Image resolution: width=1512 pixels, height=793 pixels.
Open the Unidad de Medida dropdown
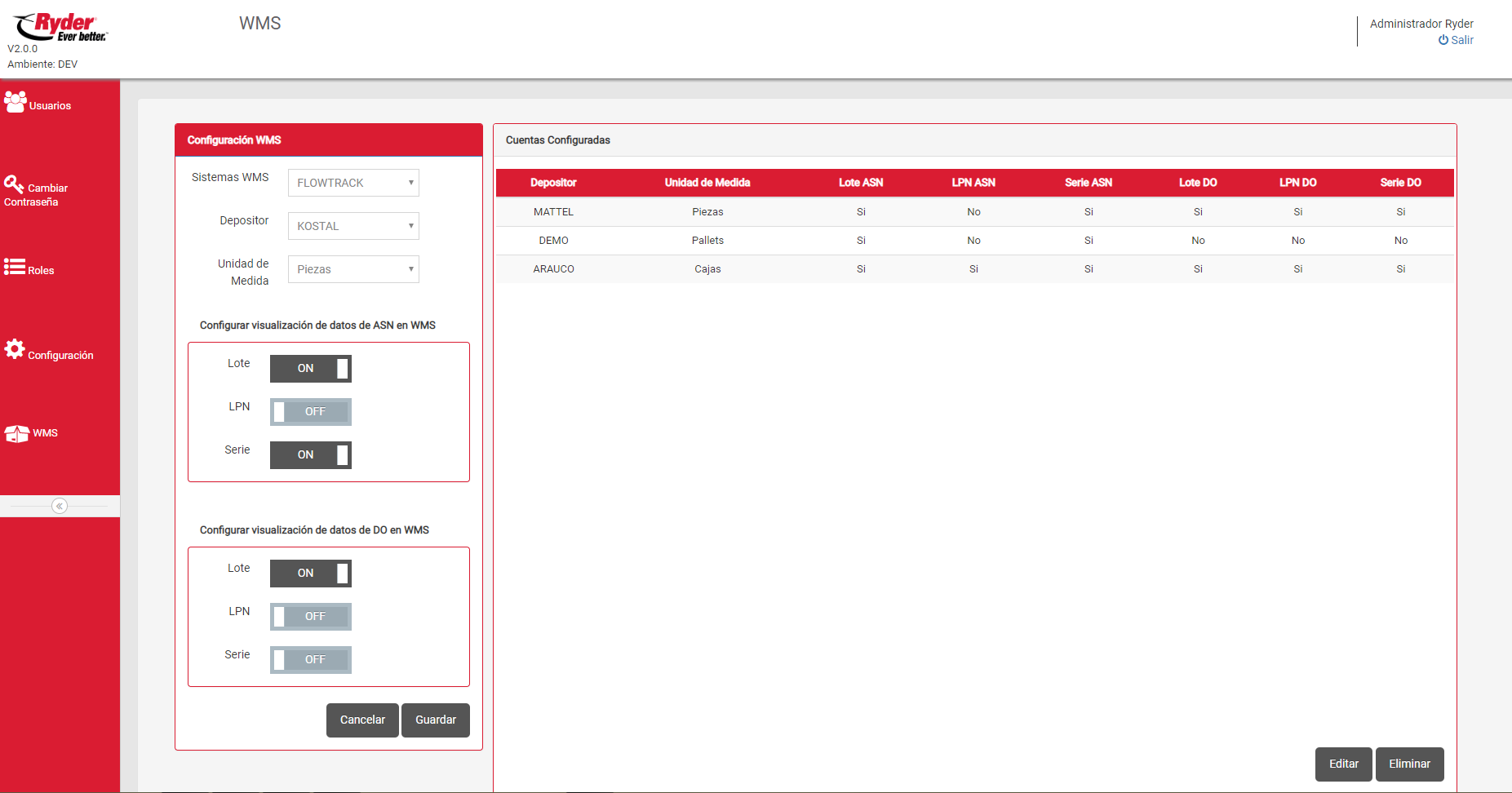click(353, 269)
